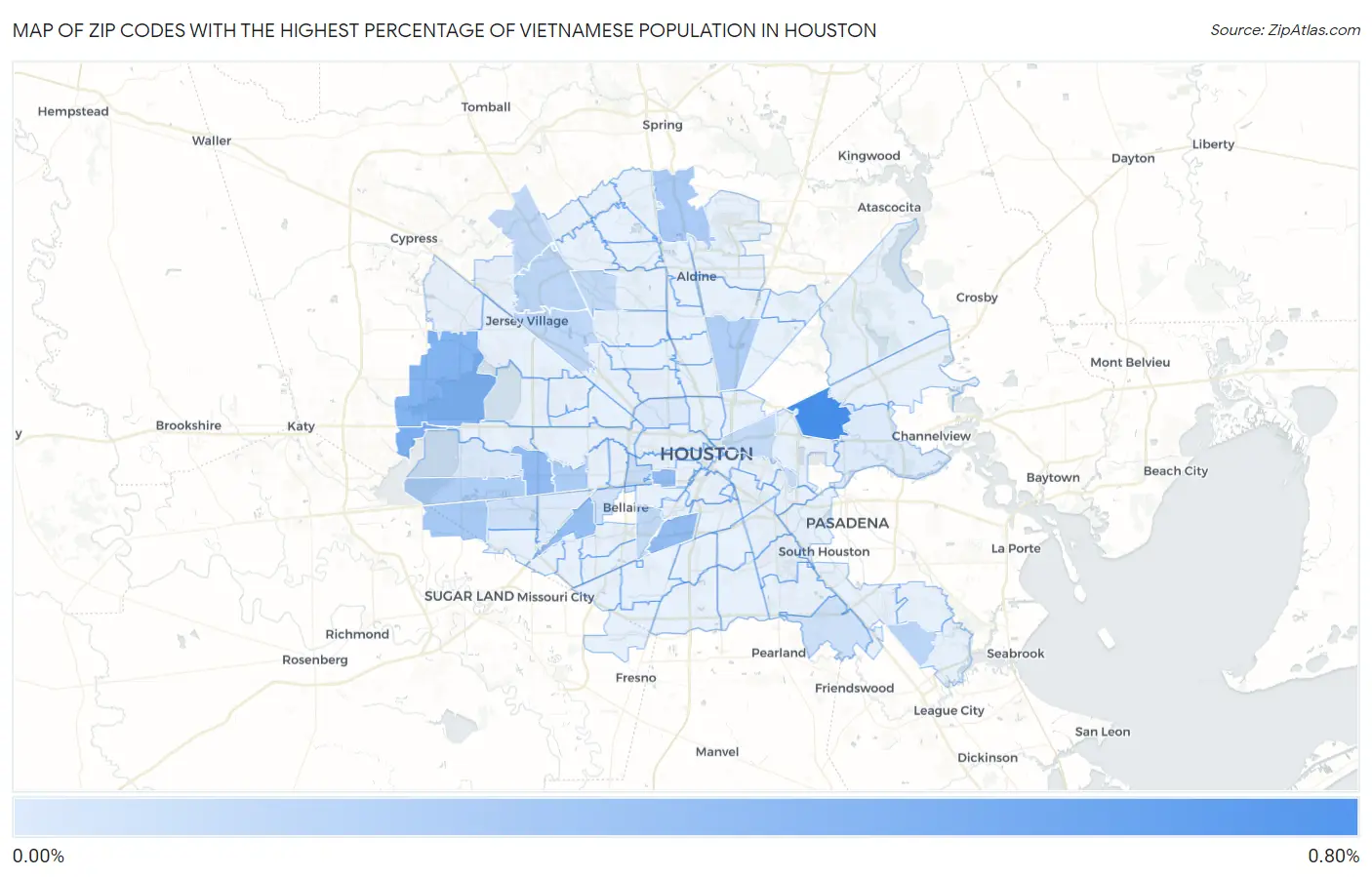Click the Jersey Village label

pyautogui.click(x=527, y=321)
